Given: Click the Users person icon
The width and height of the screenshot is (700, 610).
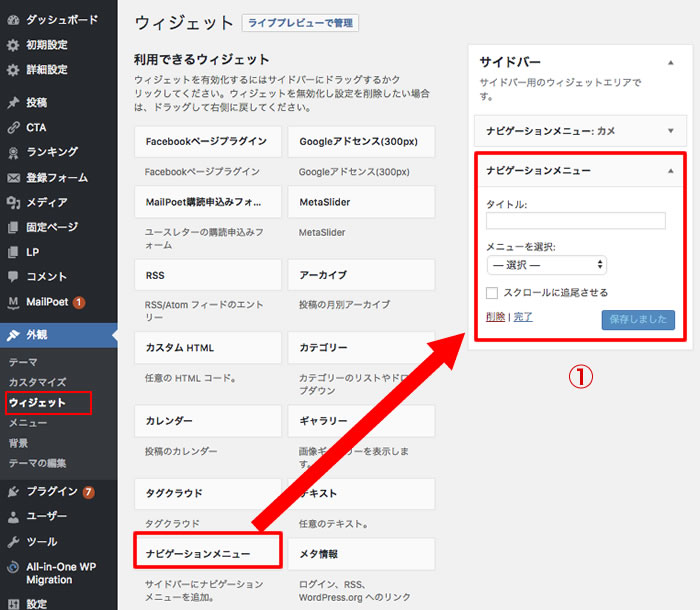Looking at the screenshot, I should tap(13, 516).
